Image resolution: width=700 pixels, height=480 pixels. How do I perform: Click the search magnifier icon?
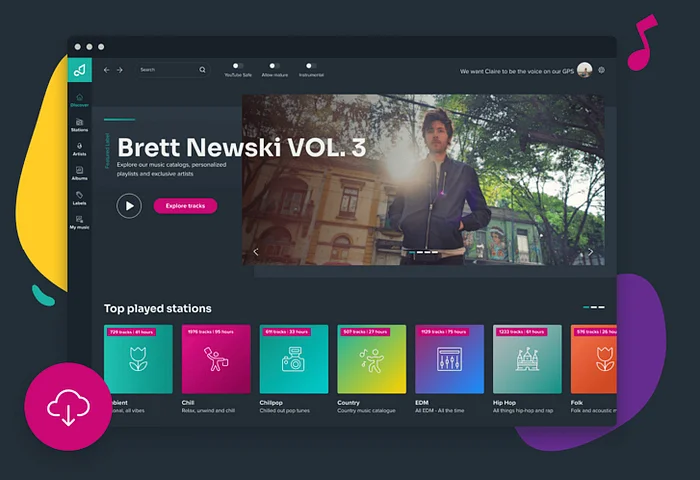pyautogui.click(x=202, y=70)
